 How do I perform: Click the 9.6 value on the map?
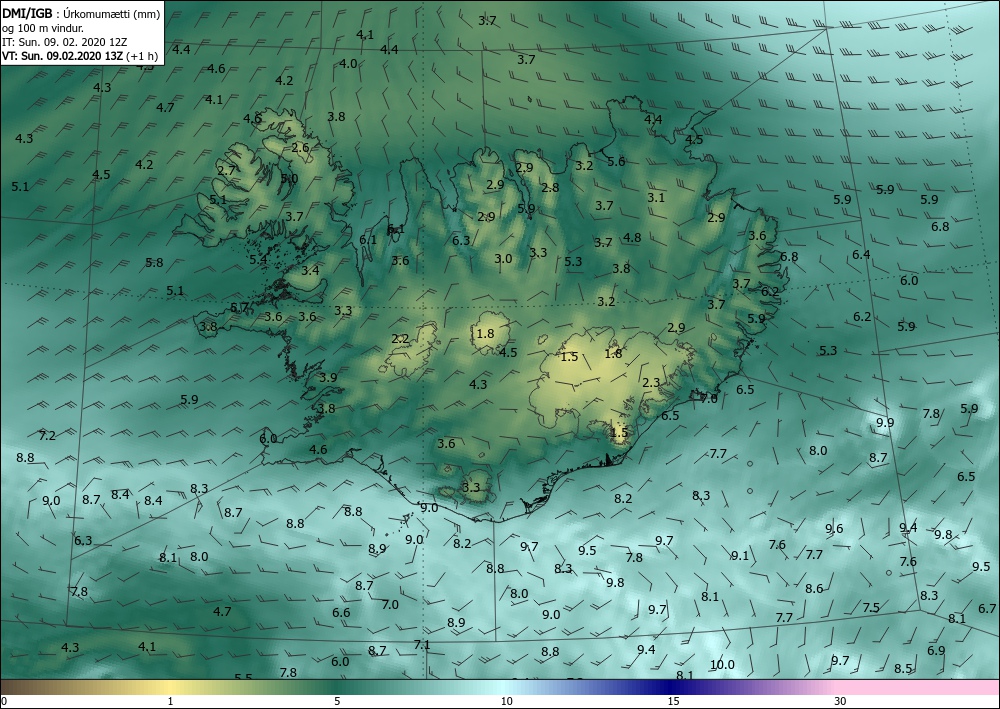point(834,528)
